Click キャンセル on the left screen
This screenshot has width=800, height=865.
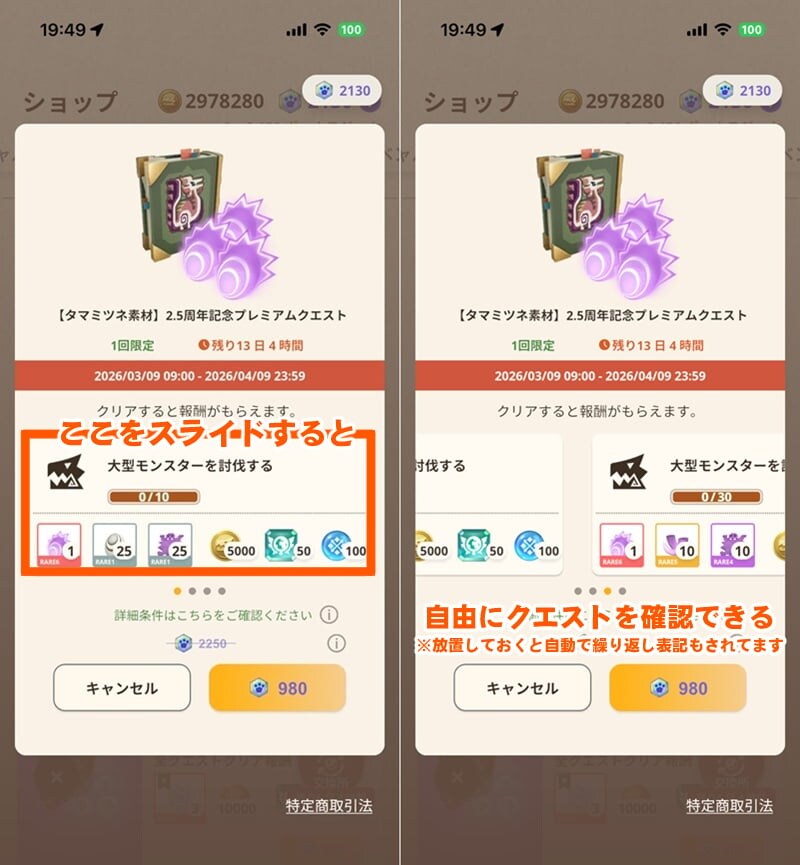[x=122, y=687]
